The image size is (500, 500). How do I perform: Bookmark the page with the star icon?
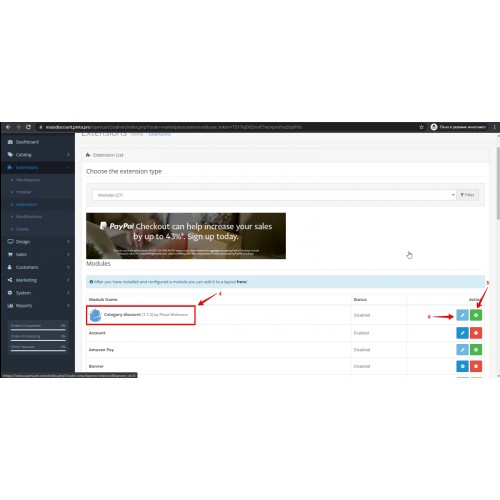pos(421,127)
